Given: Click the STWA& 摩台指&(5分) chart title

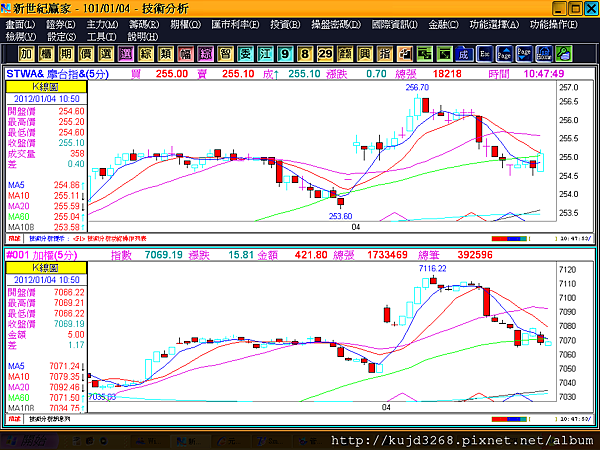Looking at the screenshot, I should [57, 74].
